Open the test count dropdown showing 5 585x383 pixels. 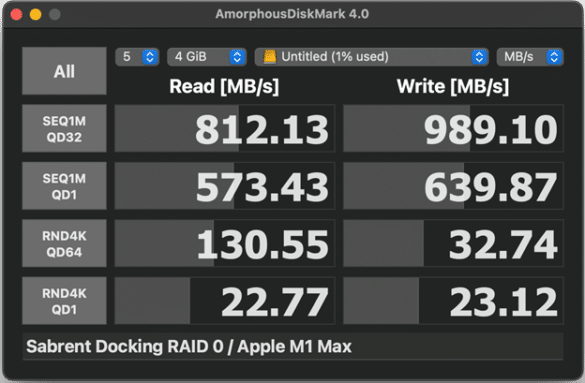137,57
